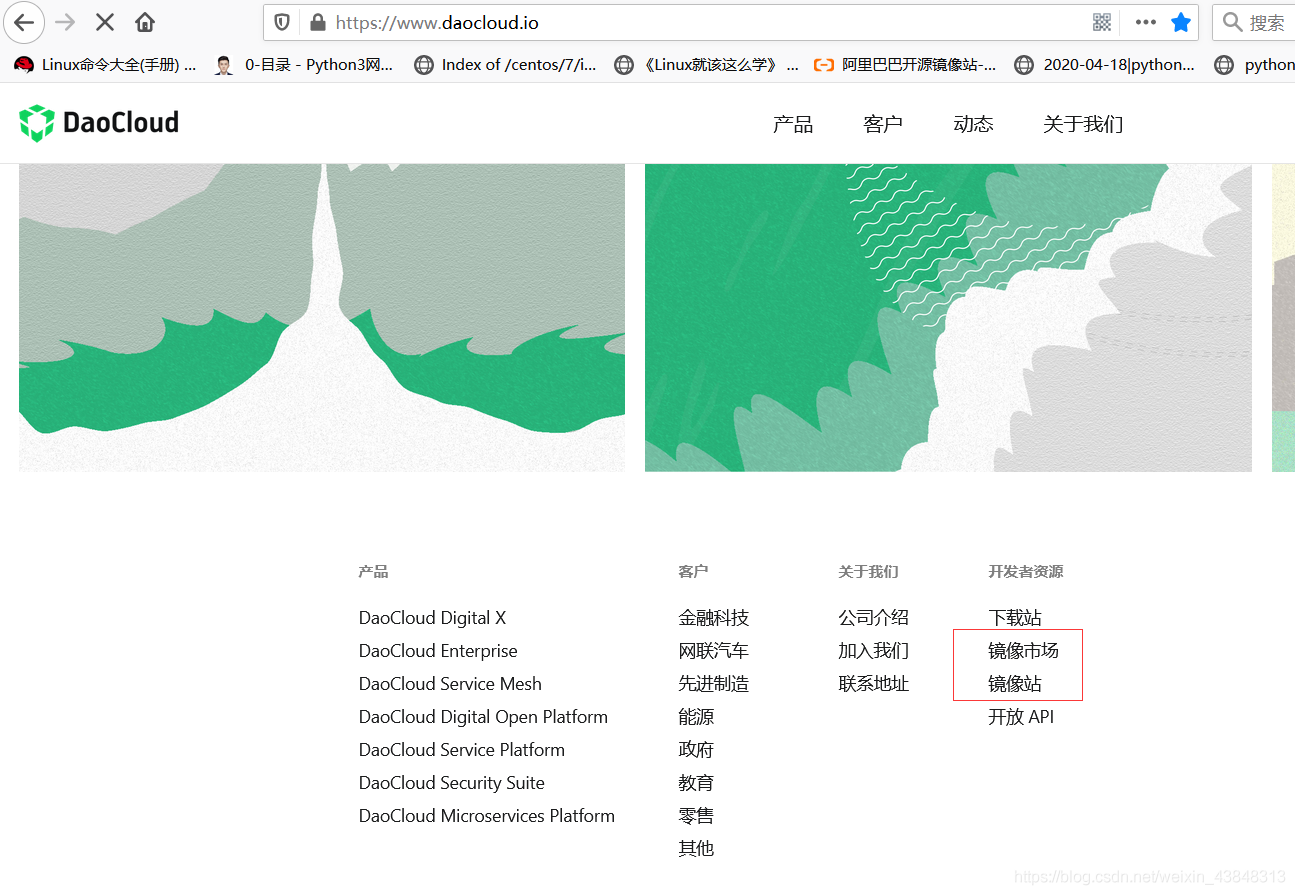Toggle the blue bookmark star
1295x895 pixels.
click(1181, 22)
